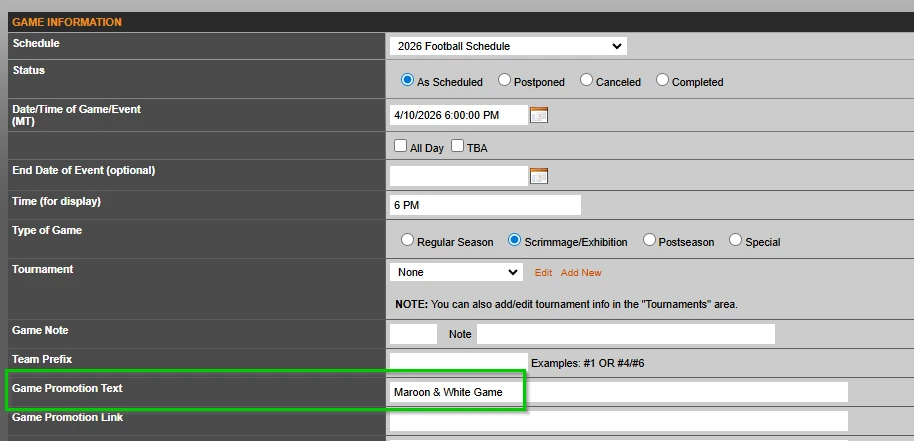914x441 pixels.
Task: Click the small Game Note code field
Action: coord(413,334)
